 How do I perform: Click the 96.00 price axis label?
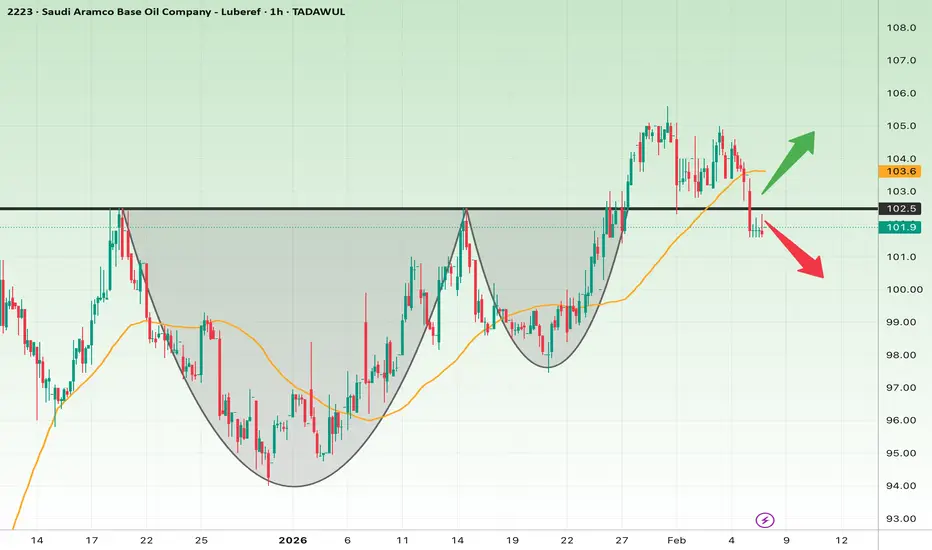(901, 420)
